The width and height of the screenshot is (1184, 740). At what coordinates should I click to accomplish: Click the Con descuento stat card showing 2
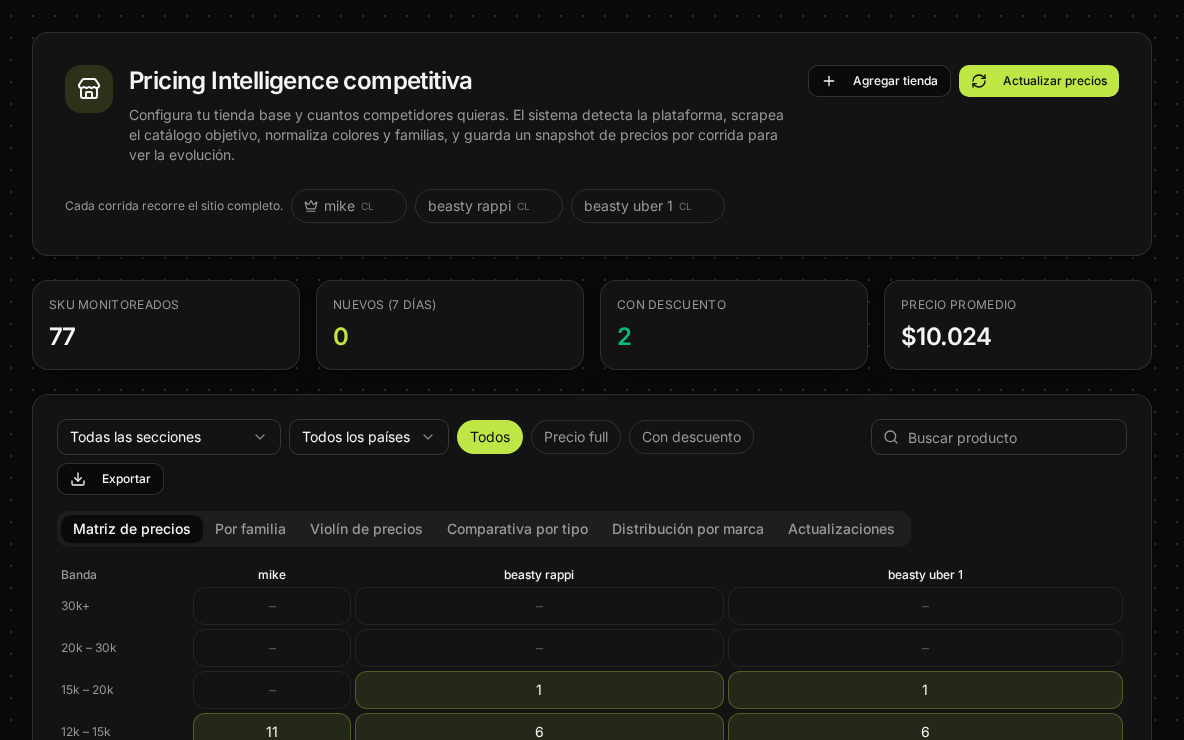point(734,325)
